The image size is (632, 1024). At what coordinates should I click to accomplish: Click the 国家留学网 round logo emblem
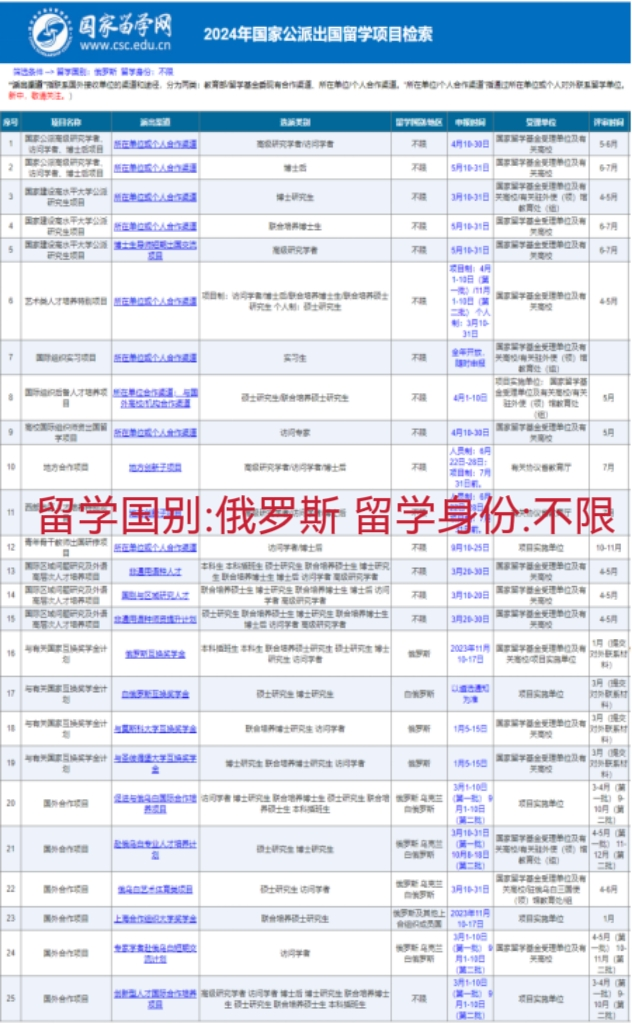[x=50, y=32]
